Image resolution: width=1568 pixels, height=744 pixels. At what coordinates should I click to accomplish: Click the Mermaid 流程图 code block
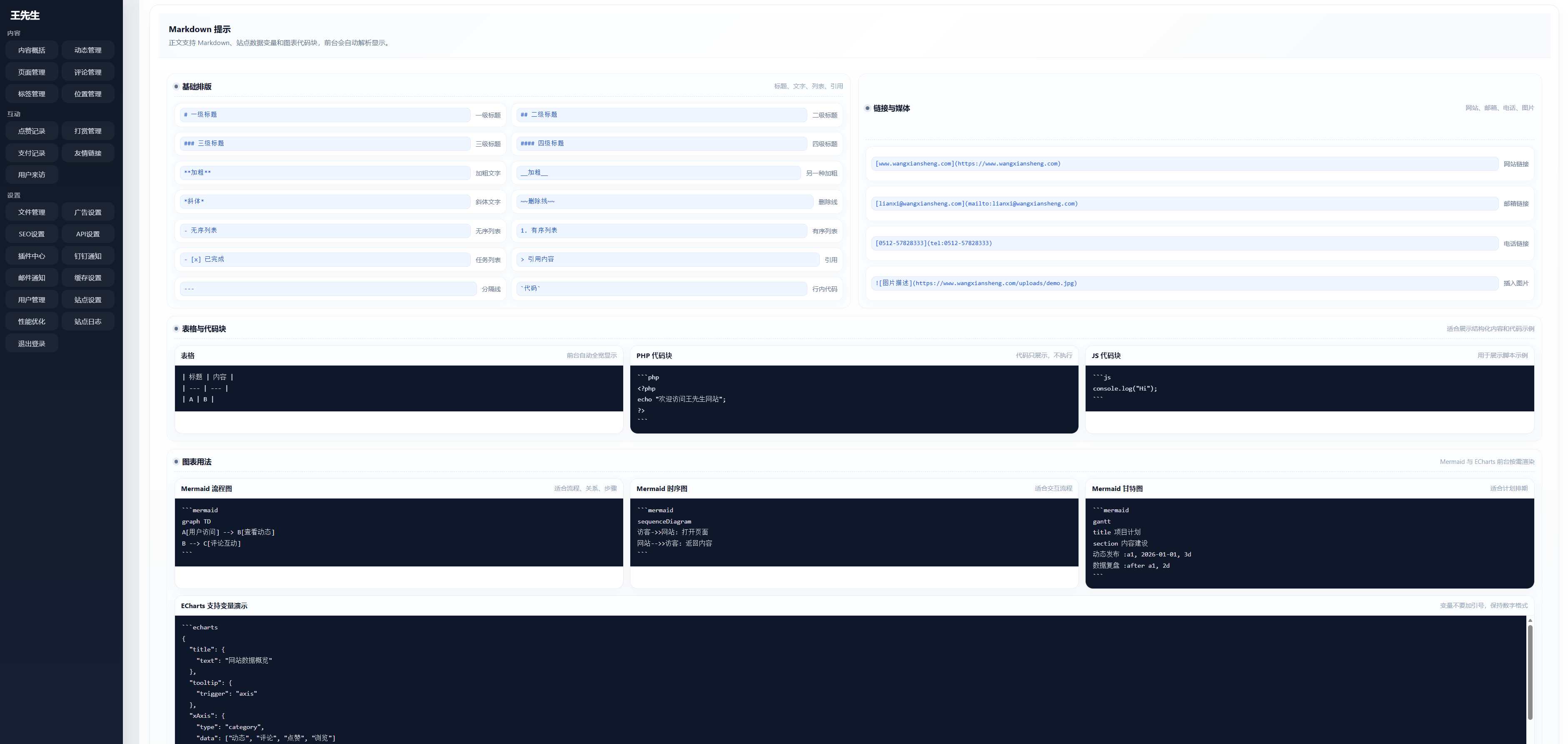click(399, 532)
